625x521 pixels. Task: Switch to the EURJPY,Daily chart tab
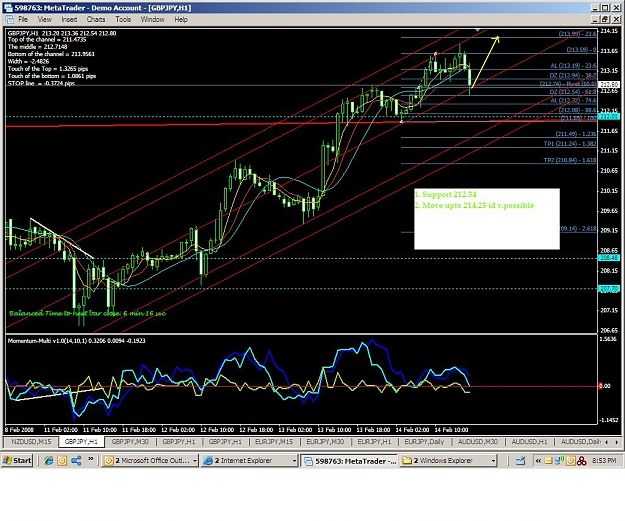click(x=424, y=442)
